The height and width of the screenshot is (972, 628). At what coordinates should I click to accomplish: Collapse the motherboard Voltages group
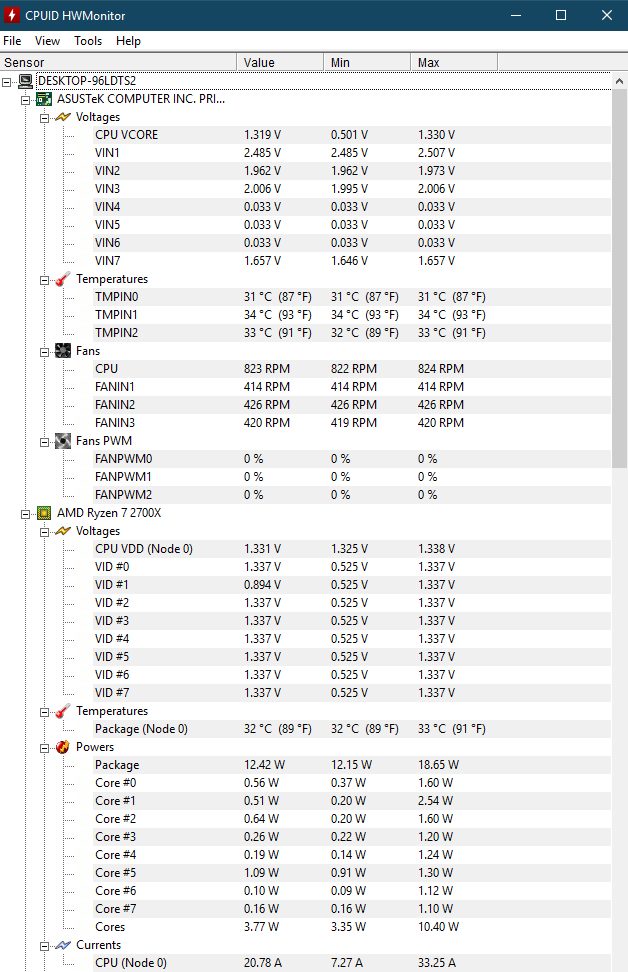pos(45,118)
